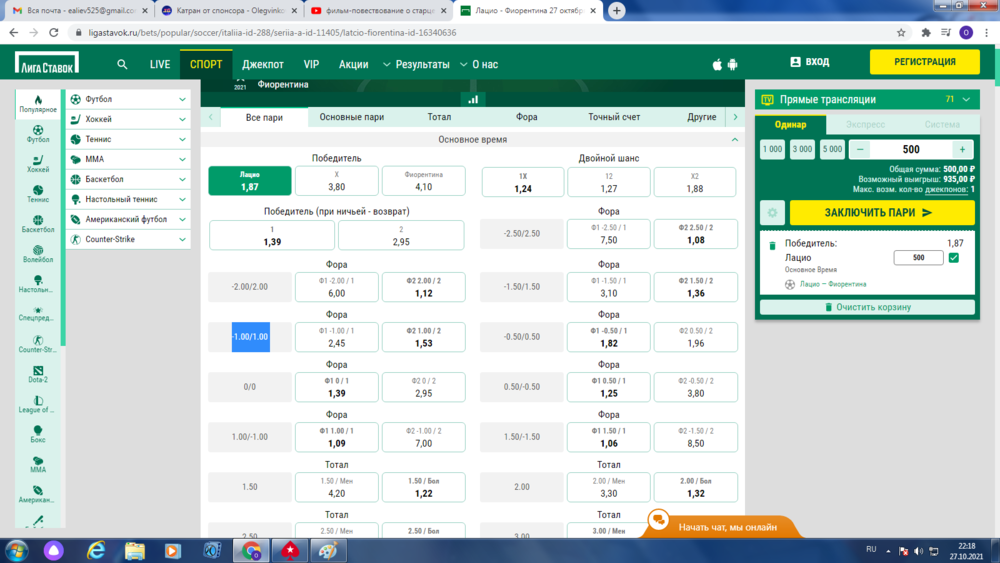This screenshot has height=563, width=1000.
Task: Select draw X odds 3,80
Action: coord(337,181)
